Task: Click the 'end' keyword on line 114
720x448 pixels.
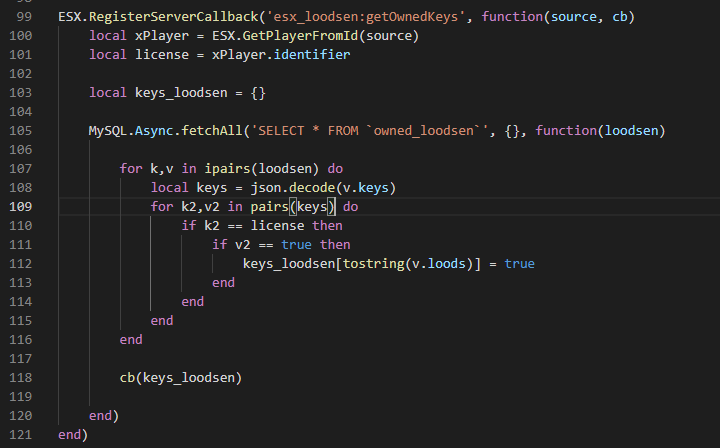Action: (192, 302)
